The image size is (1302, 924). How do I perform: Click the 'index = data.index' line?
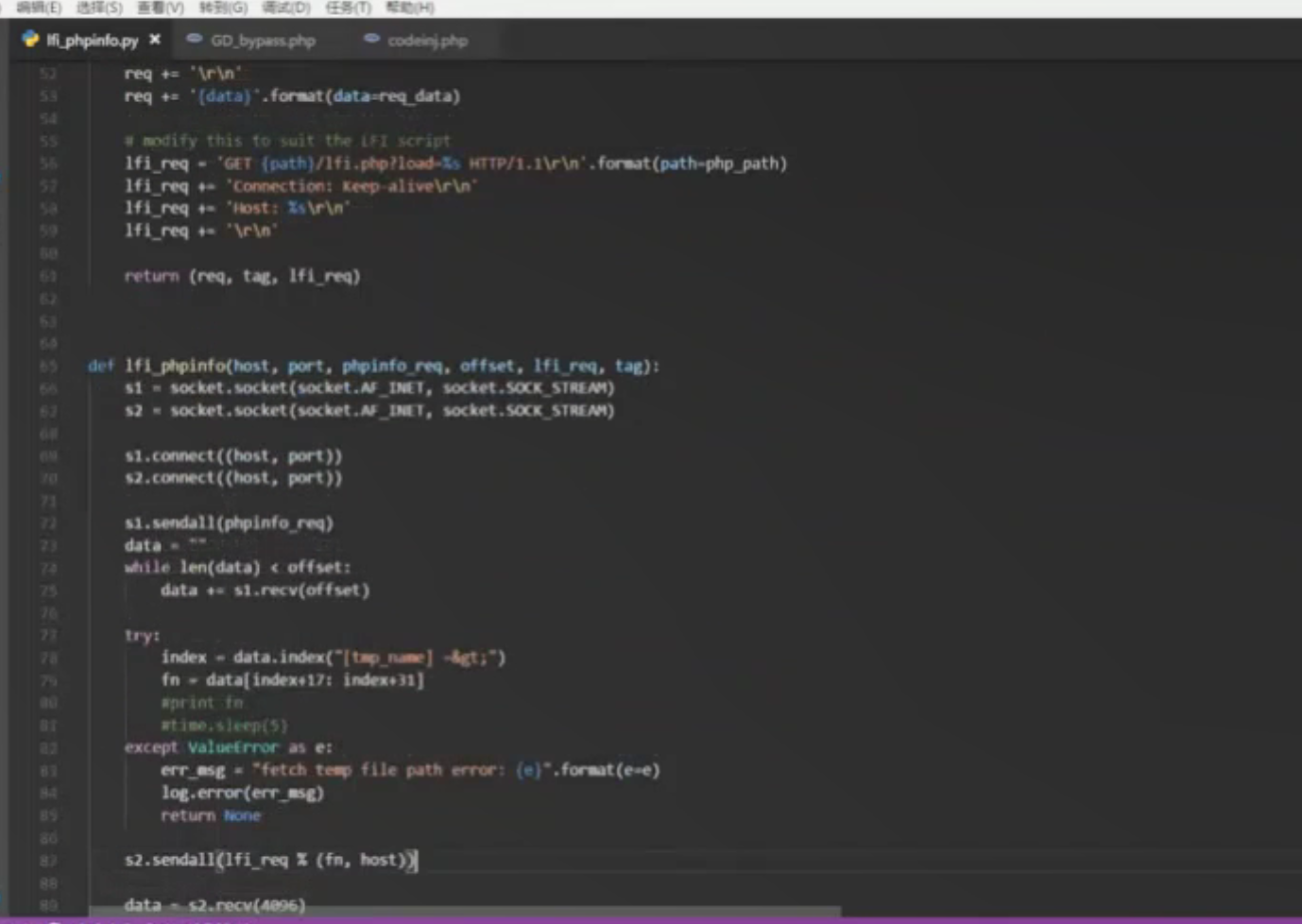coord(333,657)
